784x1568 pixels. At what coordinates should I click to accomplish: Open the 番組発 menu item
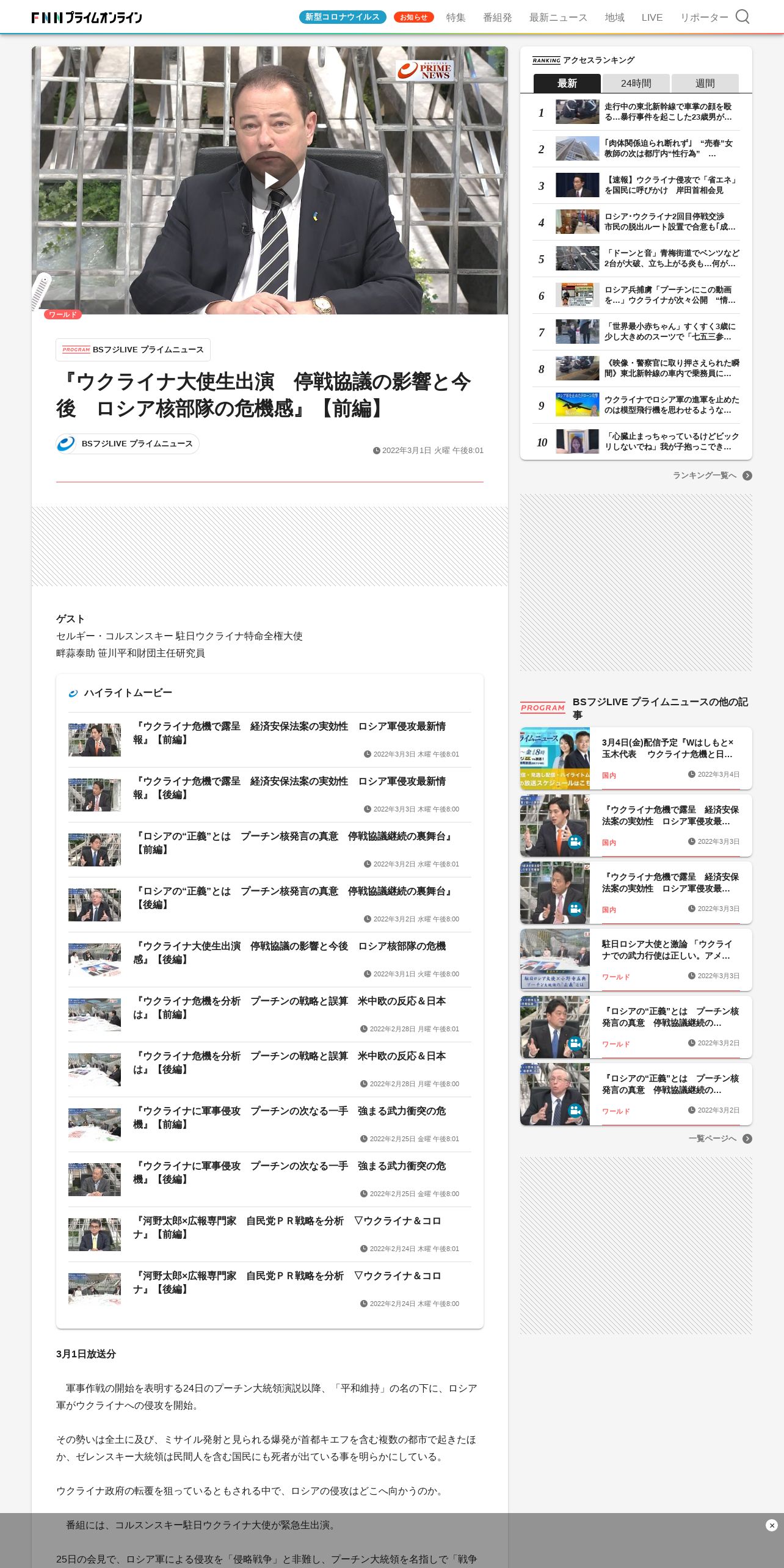(x=497, y=18)
